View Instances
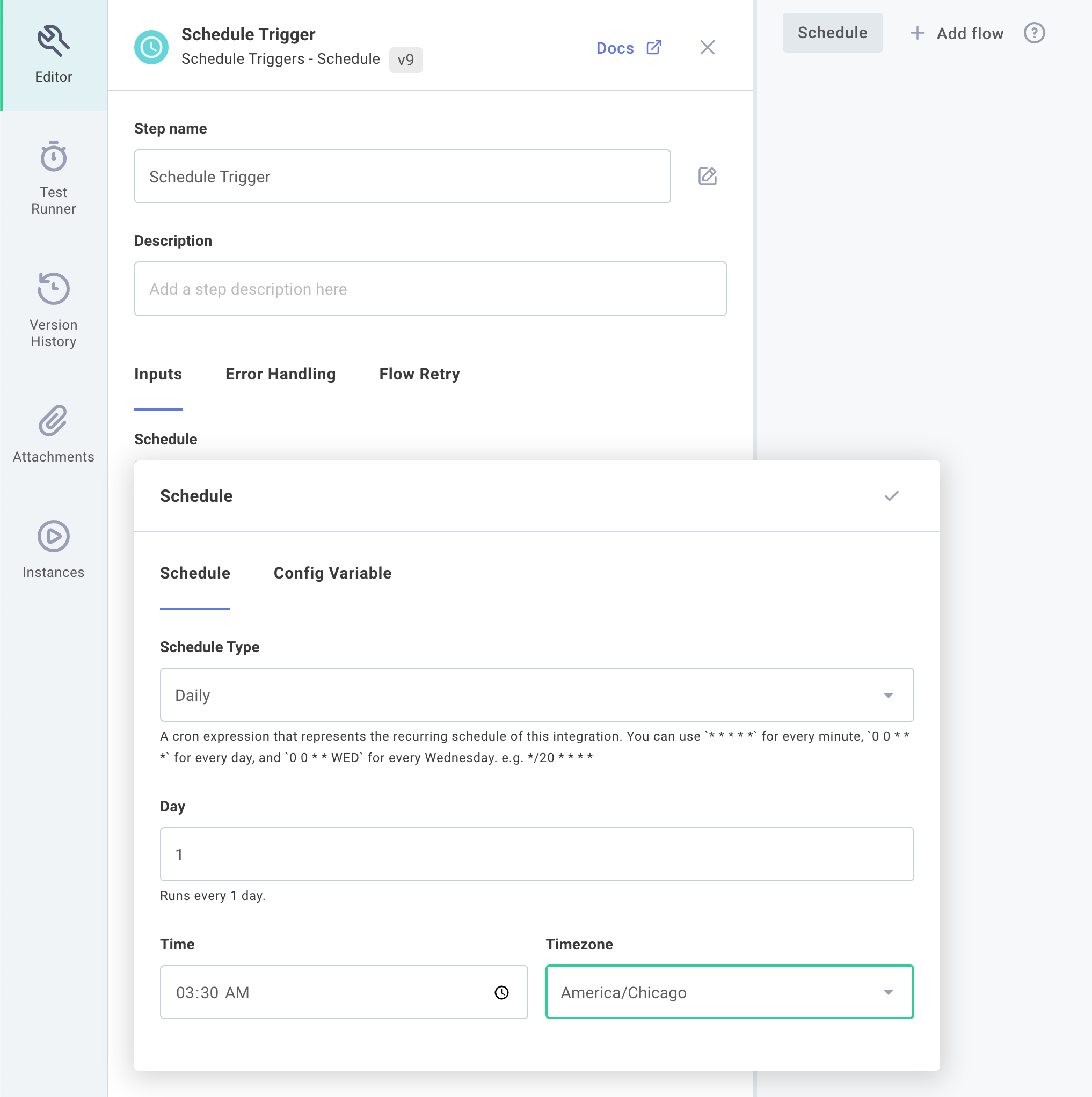 tap(53, 548)
